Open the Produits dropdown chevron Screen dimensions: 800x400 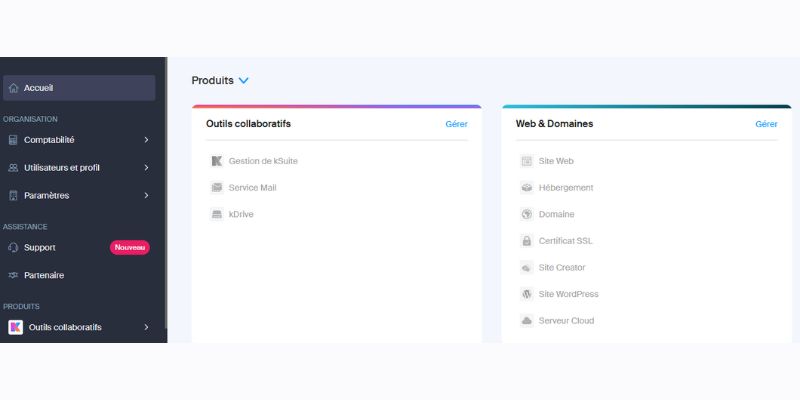coord(244,80)
